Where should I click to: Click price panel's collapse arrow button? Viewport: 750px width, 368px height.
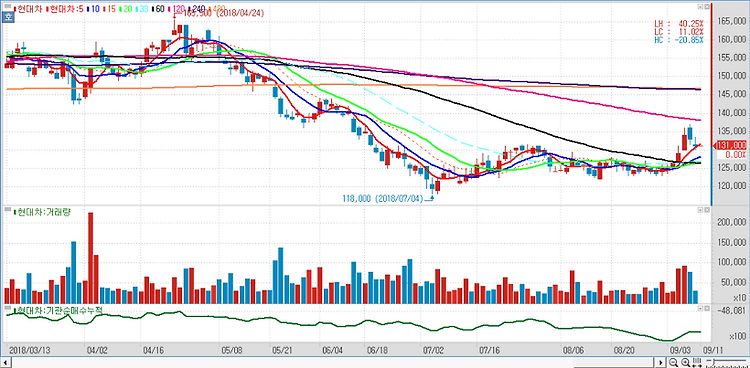click(x=700, y=7)
